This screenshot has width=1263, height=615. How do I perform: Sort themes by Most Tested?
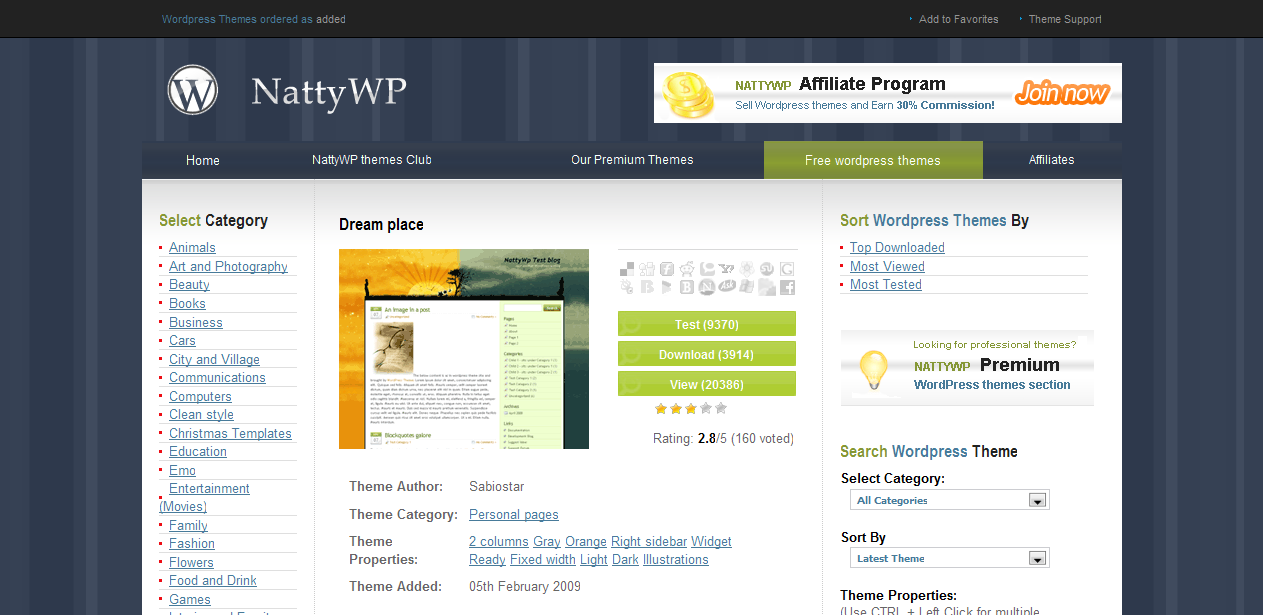886,284
